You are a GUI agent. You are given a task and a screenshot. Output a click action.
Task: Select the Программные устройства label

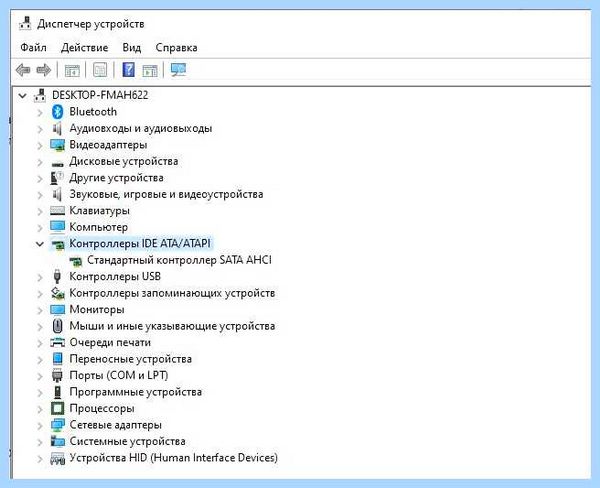(x=135, y=392)
